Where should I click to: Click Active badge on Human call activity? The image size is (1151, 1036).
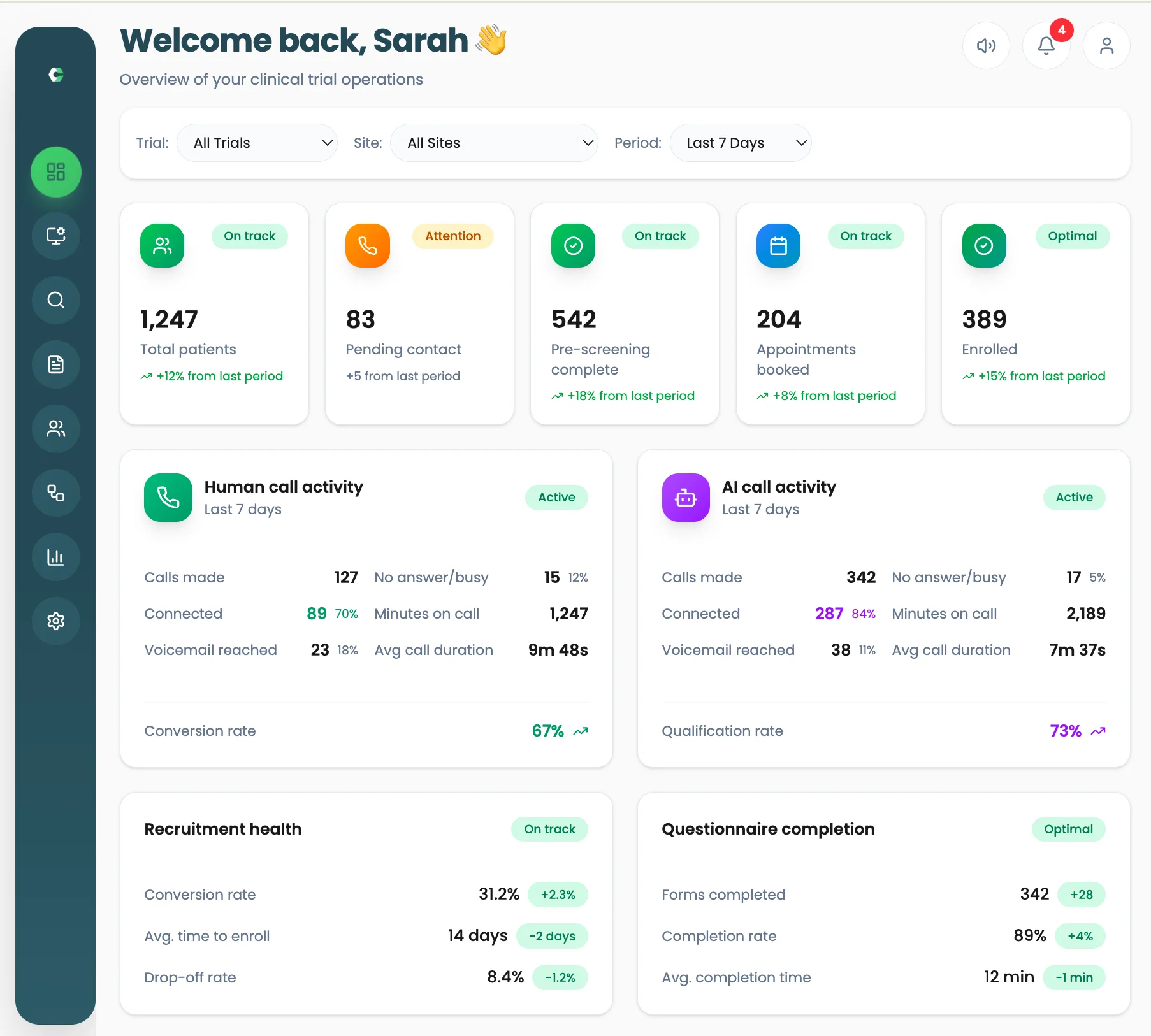coord(556,498)
